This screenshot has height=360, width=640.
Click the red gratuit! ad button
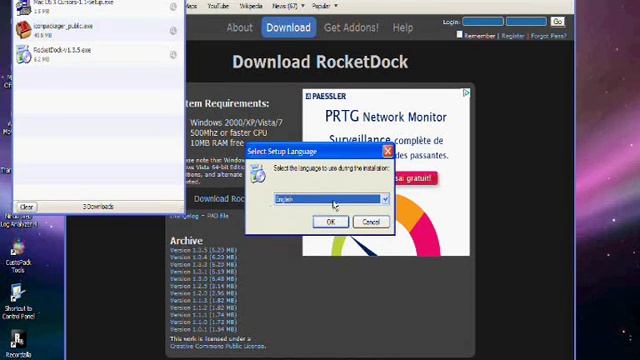coord(416,178)
